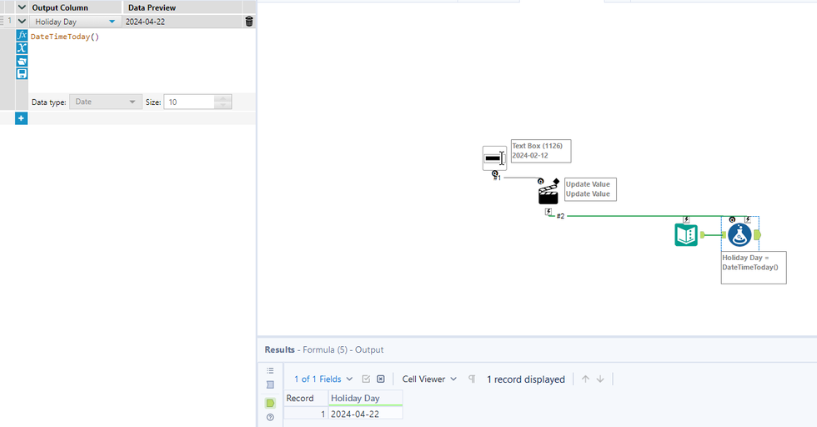Click the Holiday Day column header in Results
This screenshot has height=427, width=817.
click(x=365, y=398)
